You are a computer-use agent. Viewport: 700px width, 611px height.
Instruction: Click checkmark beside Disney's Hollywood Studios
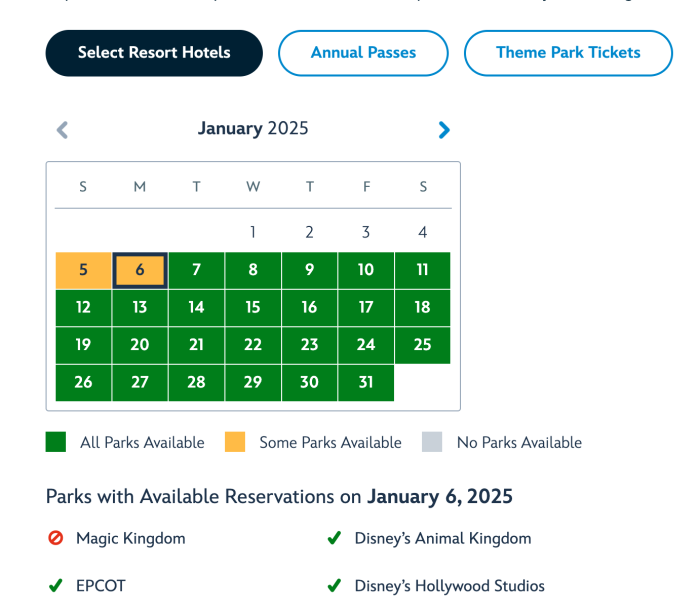pos(334,585)
